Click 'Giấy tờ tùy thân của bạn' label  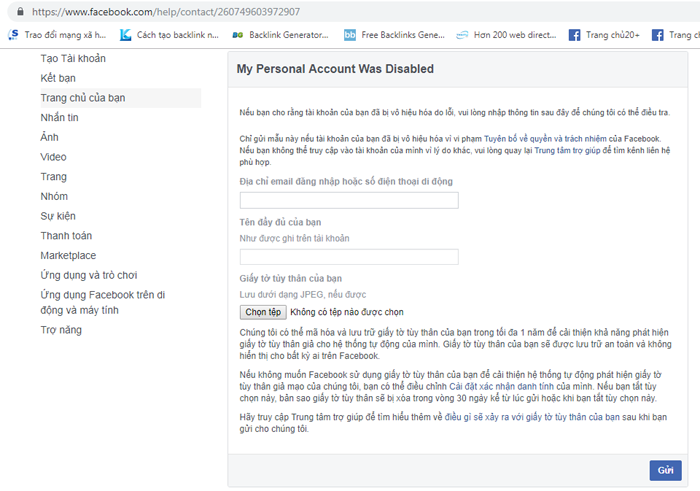pos(291,279)
